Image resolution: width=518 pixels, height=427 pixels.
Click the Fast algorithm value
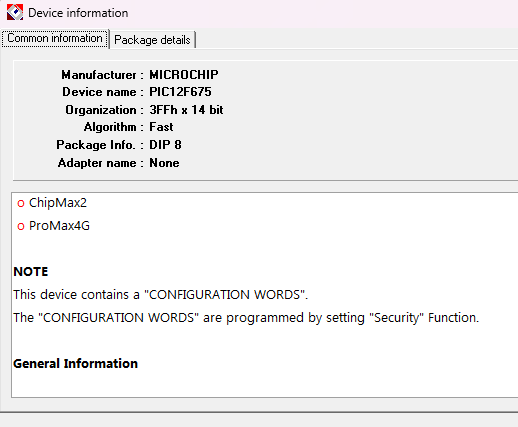pos(161,127)
